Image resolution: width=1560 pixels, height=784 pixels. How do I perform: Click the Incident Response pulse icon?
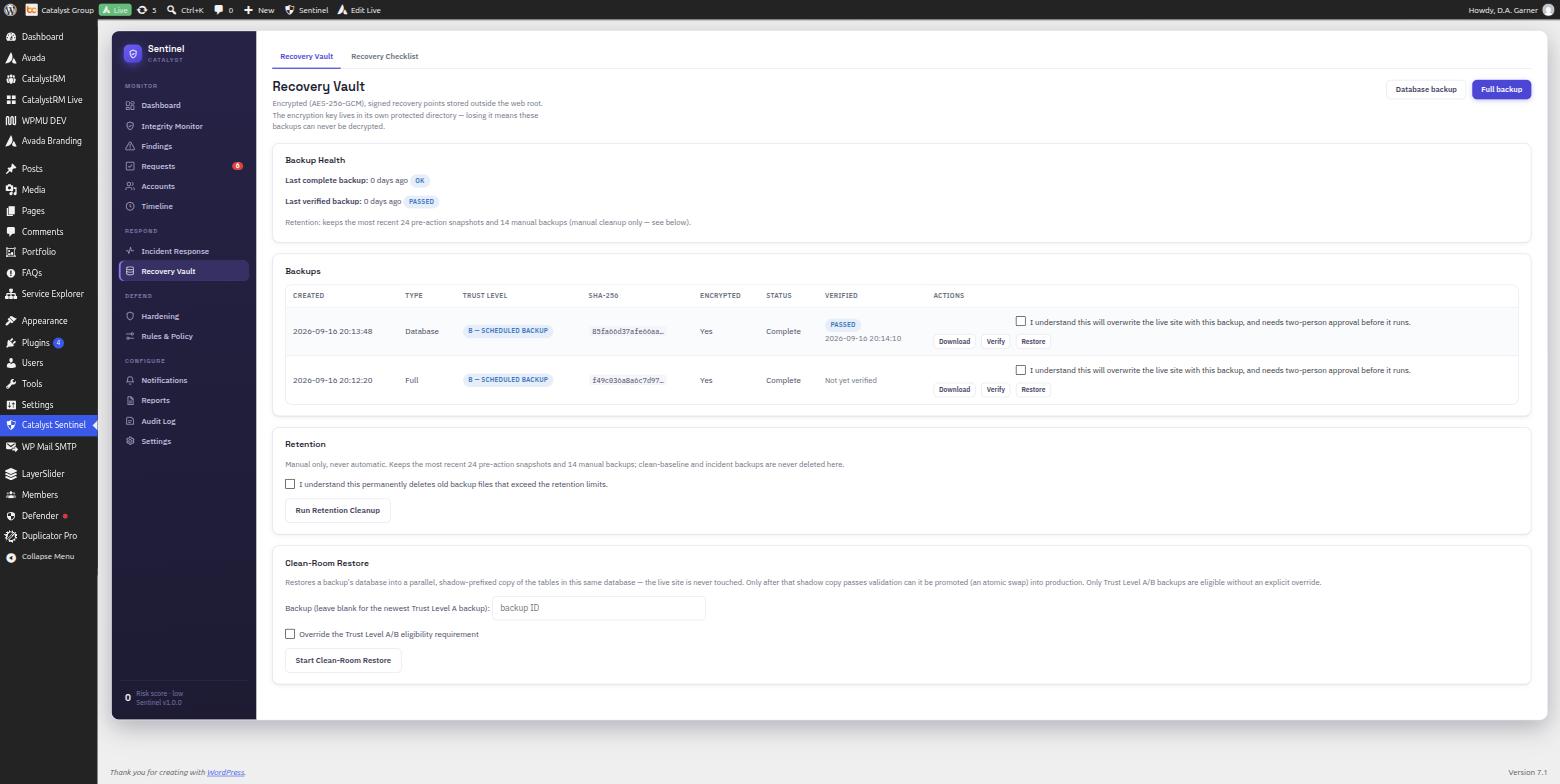tap(130, 251)
